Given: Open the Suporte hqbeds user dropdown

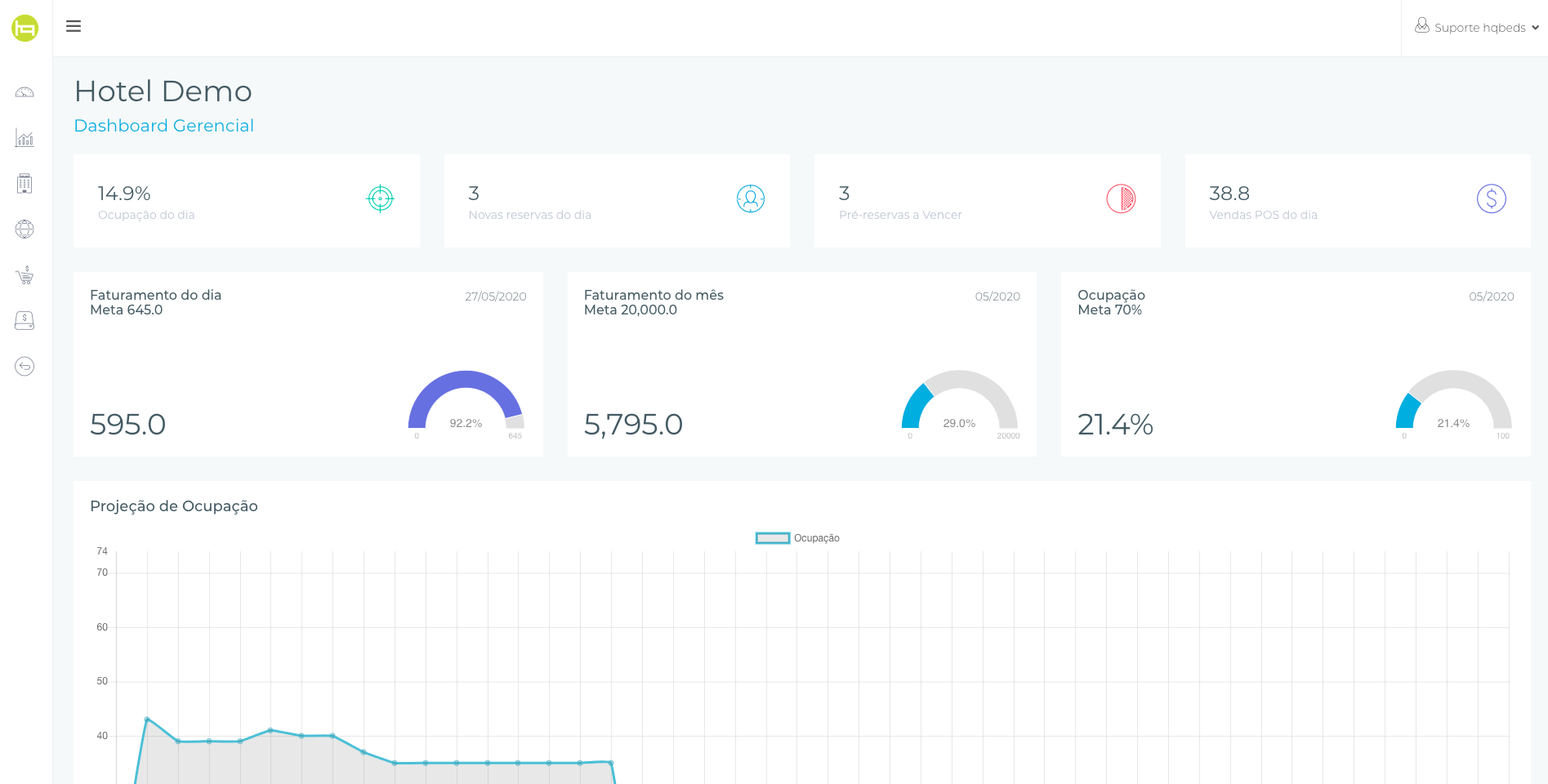Looking at the screenshot, I should pos(1478,27).
